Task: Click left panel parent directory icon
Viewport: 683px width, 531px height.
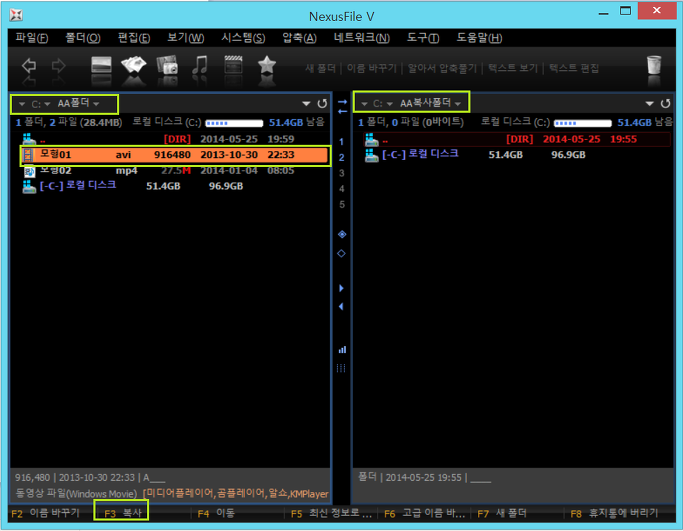Action: click(29, 139)
